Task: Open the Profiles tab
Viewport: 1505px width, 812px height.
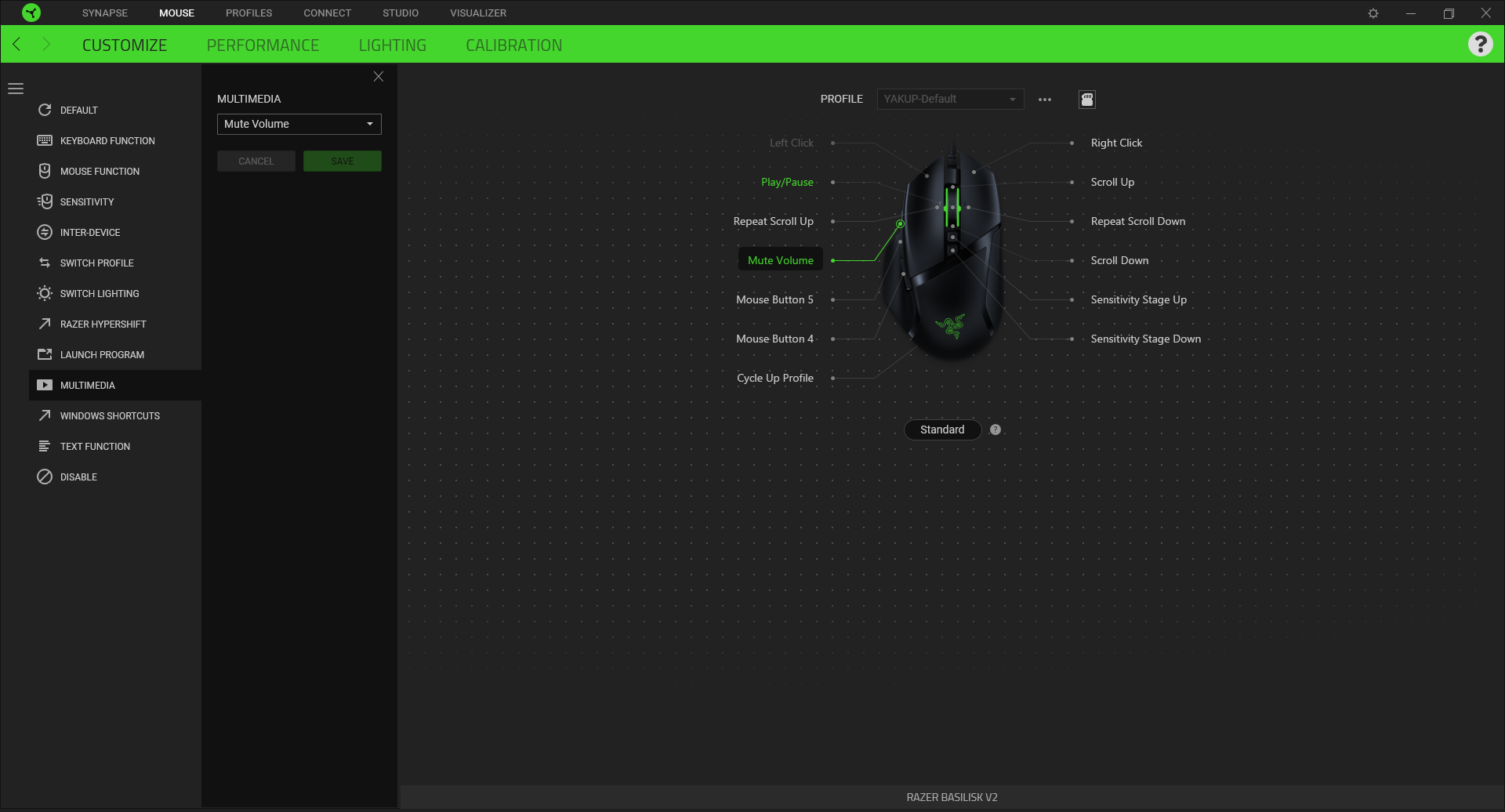Action: (x=249, y=13)
